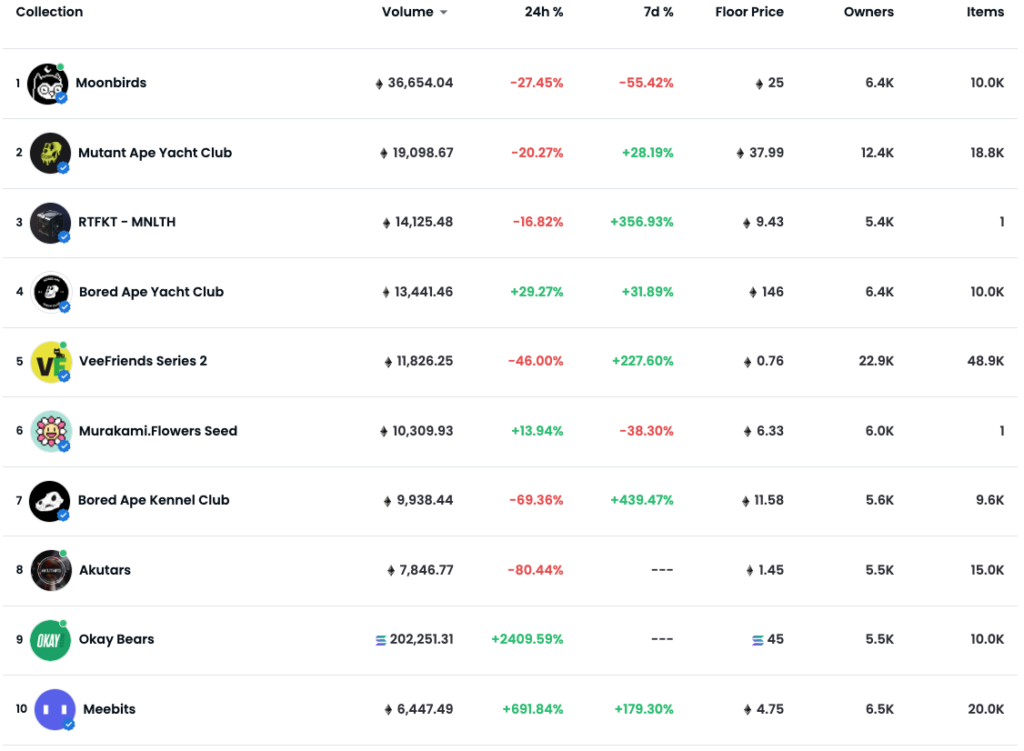Click the Moonbirds collection avatar icon
The width and height of the screenshot is (1024, 751).
pyautogui.click(x=47, y=84)
